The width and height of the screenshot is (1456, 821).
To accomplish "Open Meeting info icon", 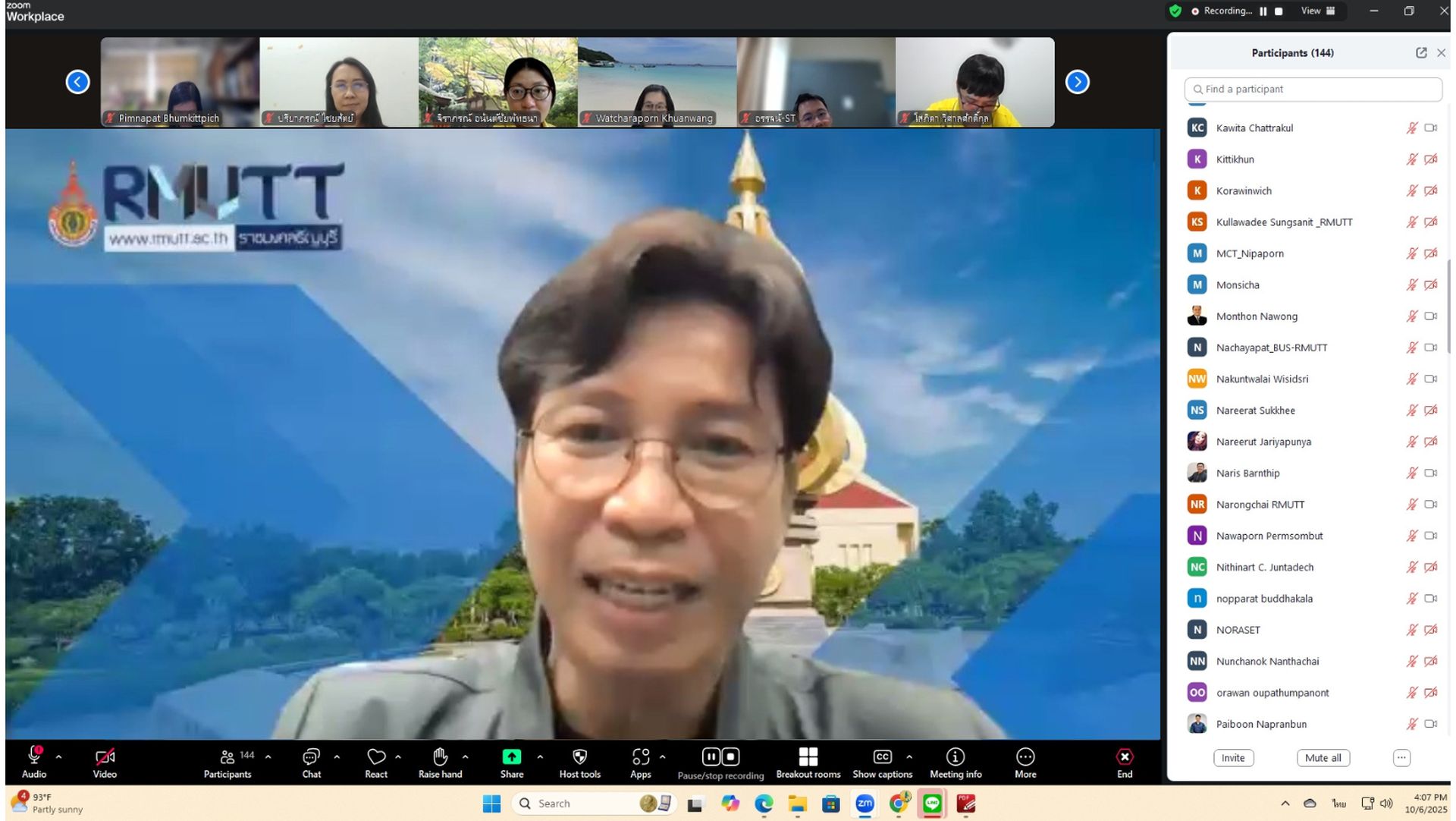I will pyautogui.click(x=955, y=757).
